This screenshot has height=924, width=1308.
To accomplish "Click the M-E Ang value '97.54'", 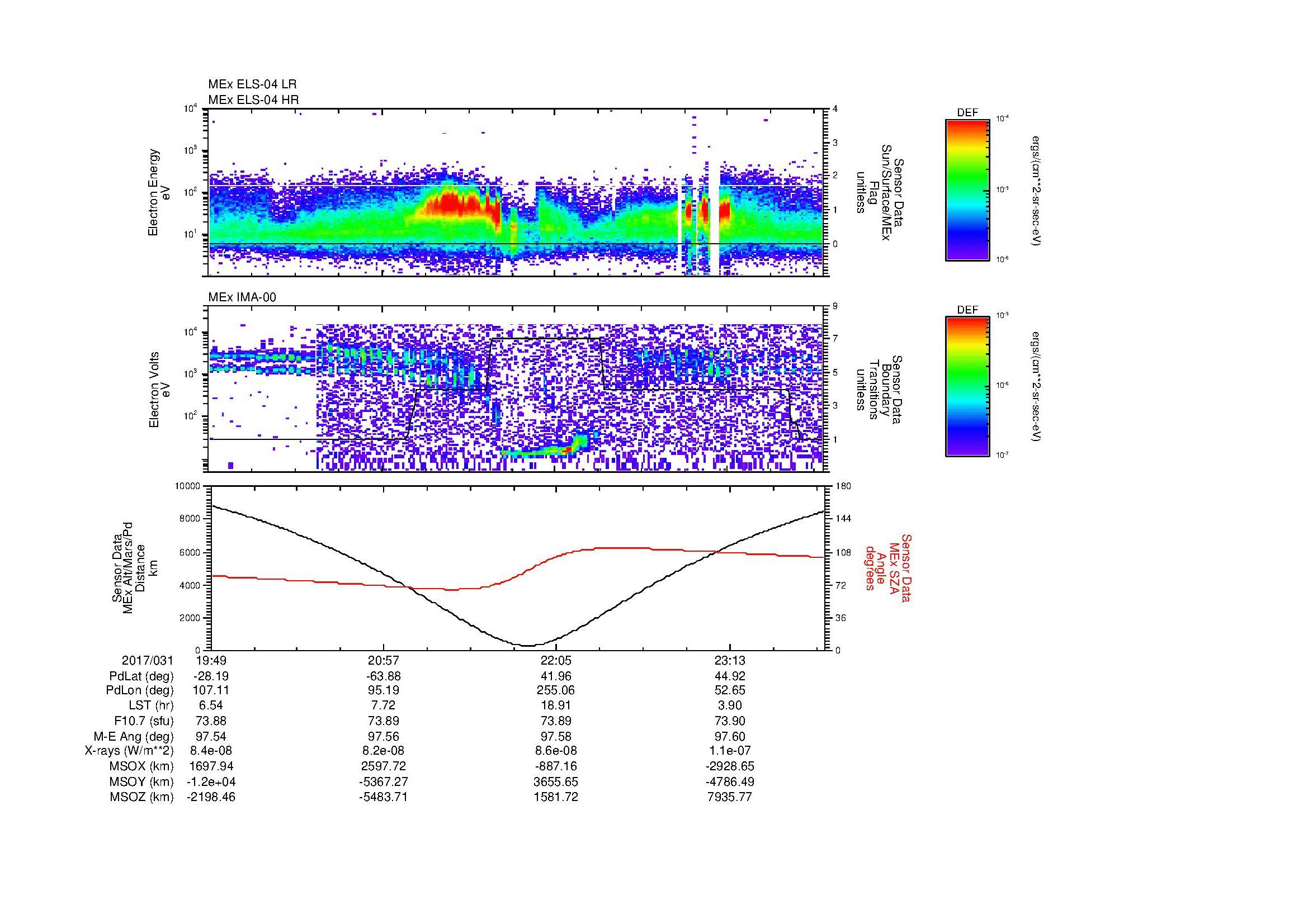I will point(211,736).
